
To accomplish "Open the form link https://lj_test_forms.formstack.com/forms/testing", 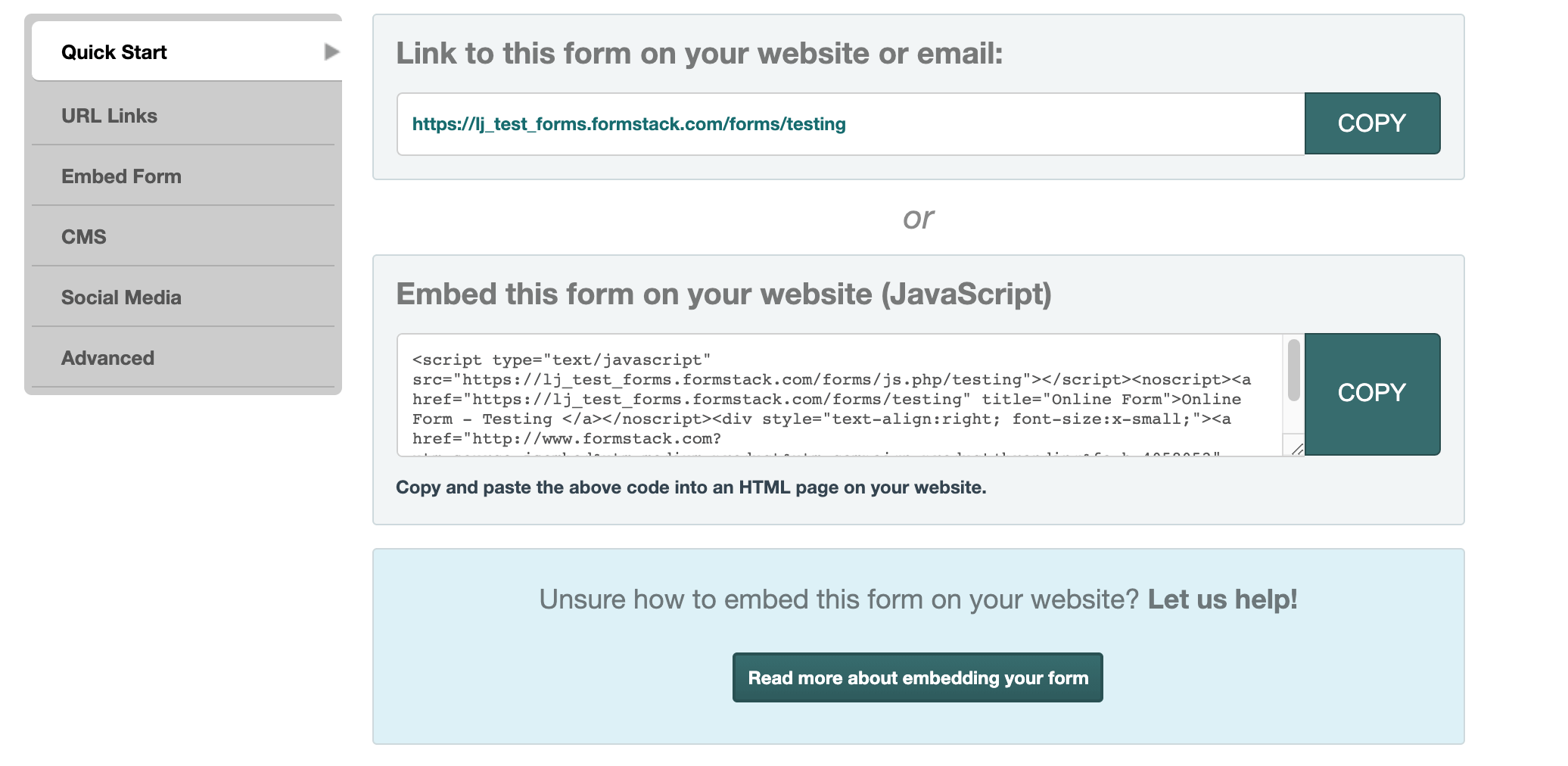I will tap(629, 123).
